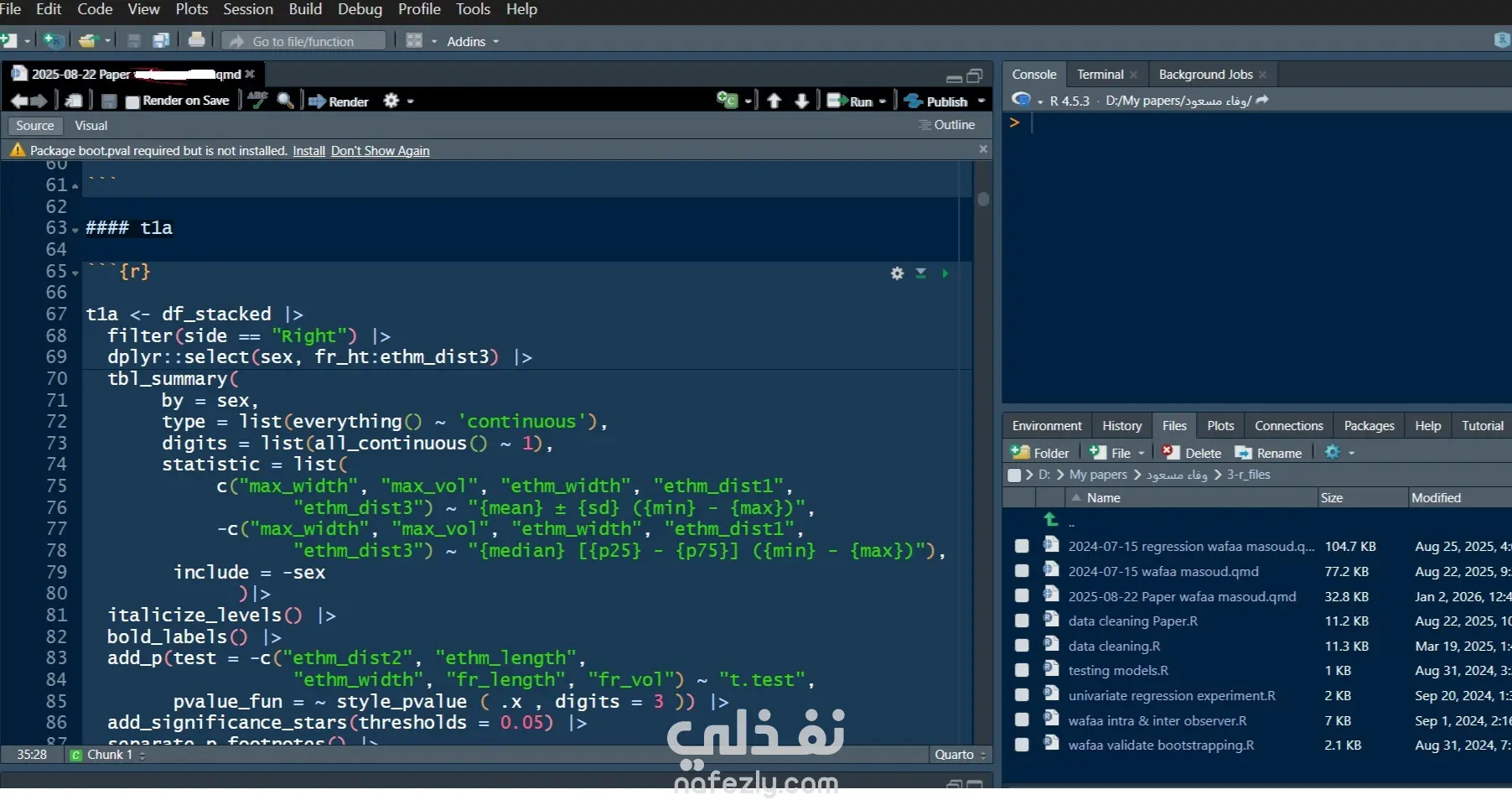
Task: Create a new file from the main toolbar
Action: point(9,40)
